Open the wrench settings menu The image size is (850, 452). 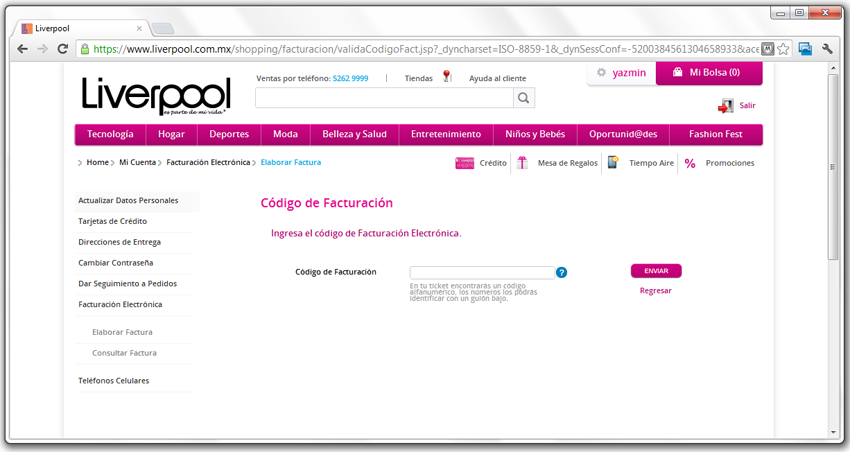pyautogui.click(x=827, y=49)
